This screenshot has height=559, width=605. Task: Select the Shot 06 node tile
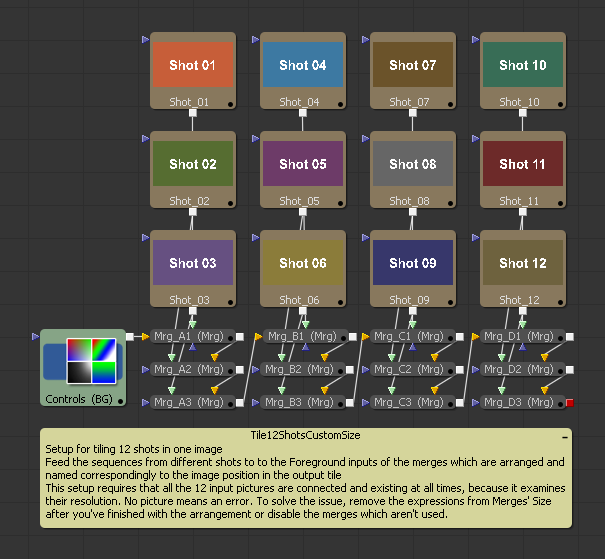(303, 269)
